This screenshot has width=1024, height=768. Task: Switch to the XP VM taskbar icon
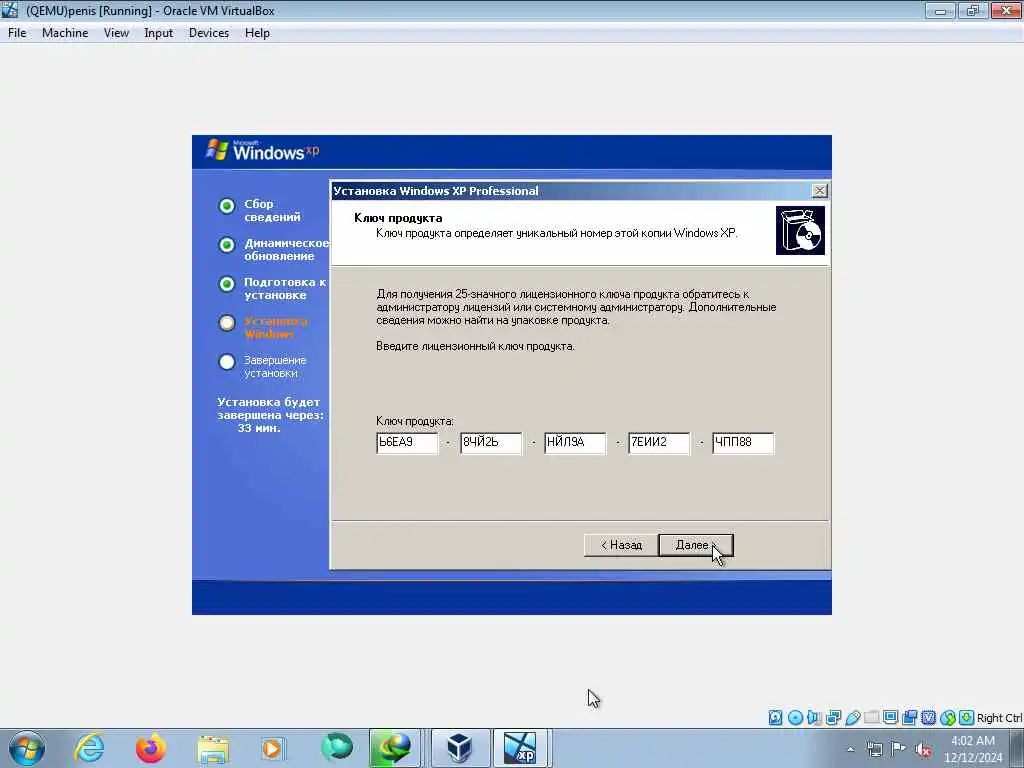tap(520, 748)
